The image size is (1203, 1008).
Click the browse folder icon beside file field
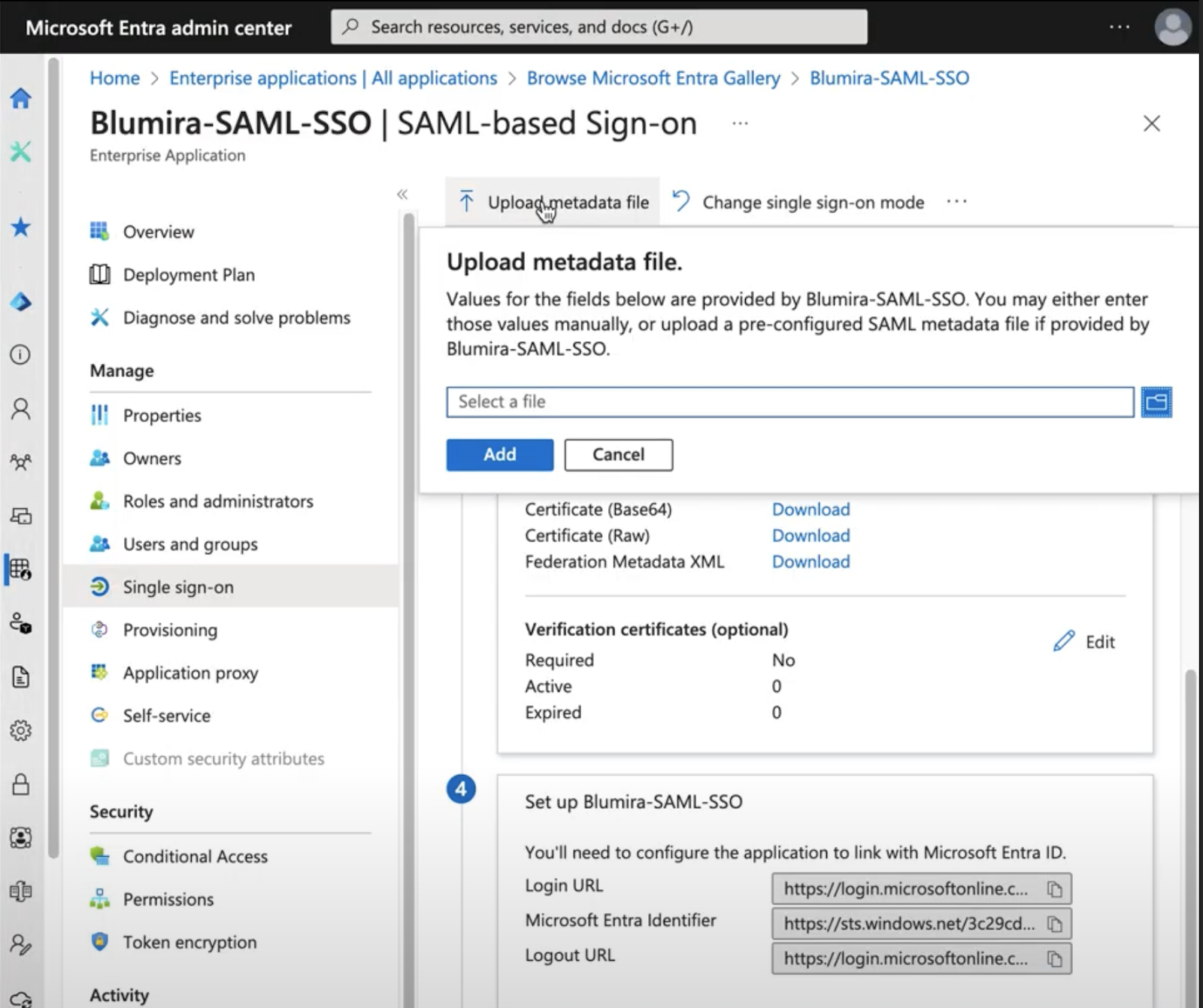(1156, 402)
